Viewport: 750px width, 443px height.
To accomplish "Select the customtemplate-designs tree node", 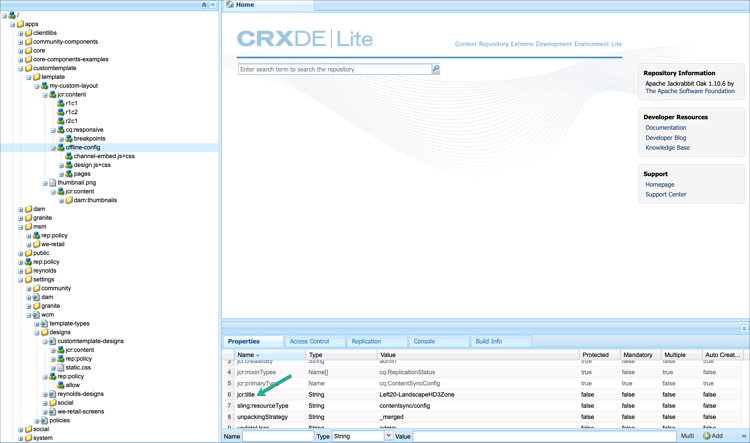I will pos(90,341).
